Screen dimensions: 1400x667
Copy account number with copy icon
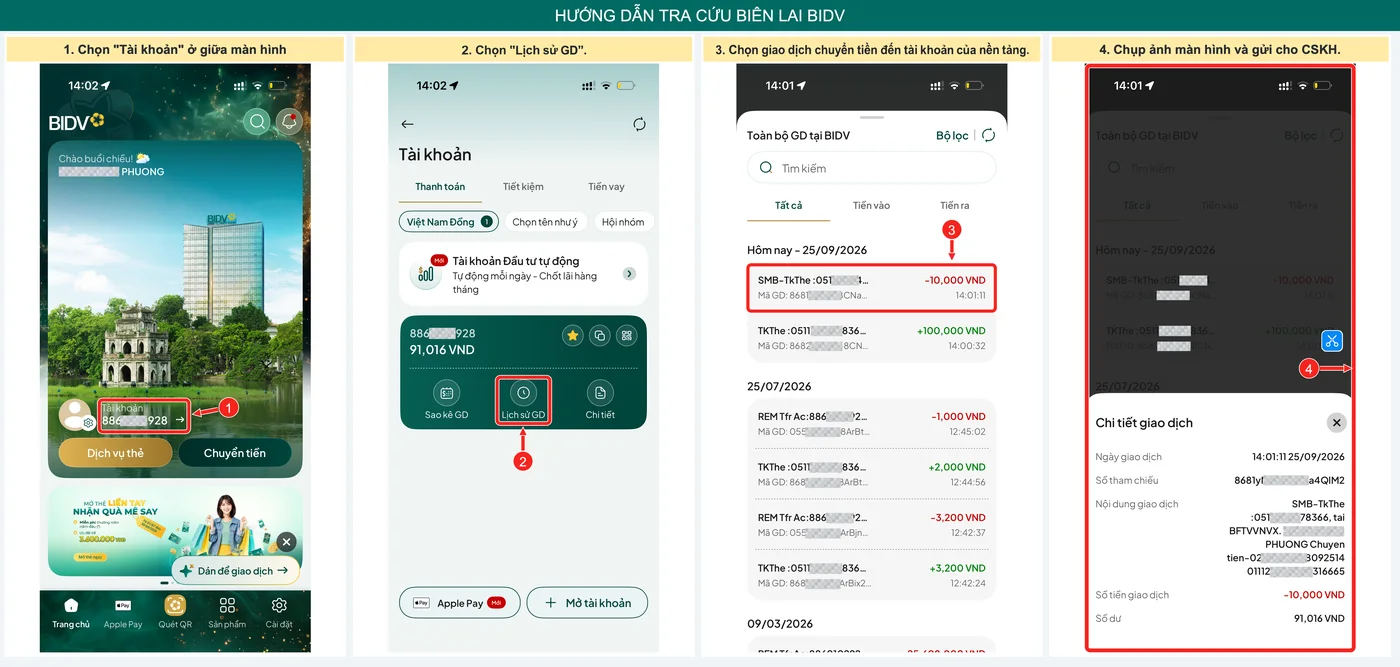coord(600,336)
